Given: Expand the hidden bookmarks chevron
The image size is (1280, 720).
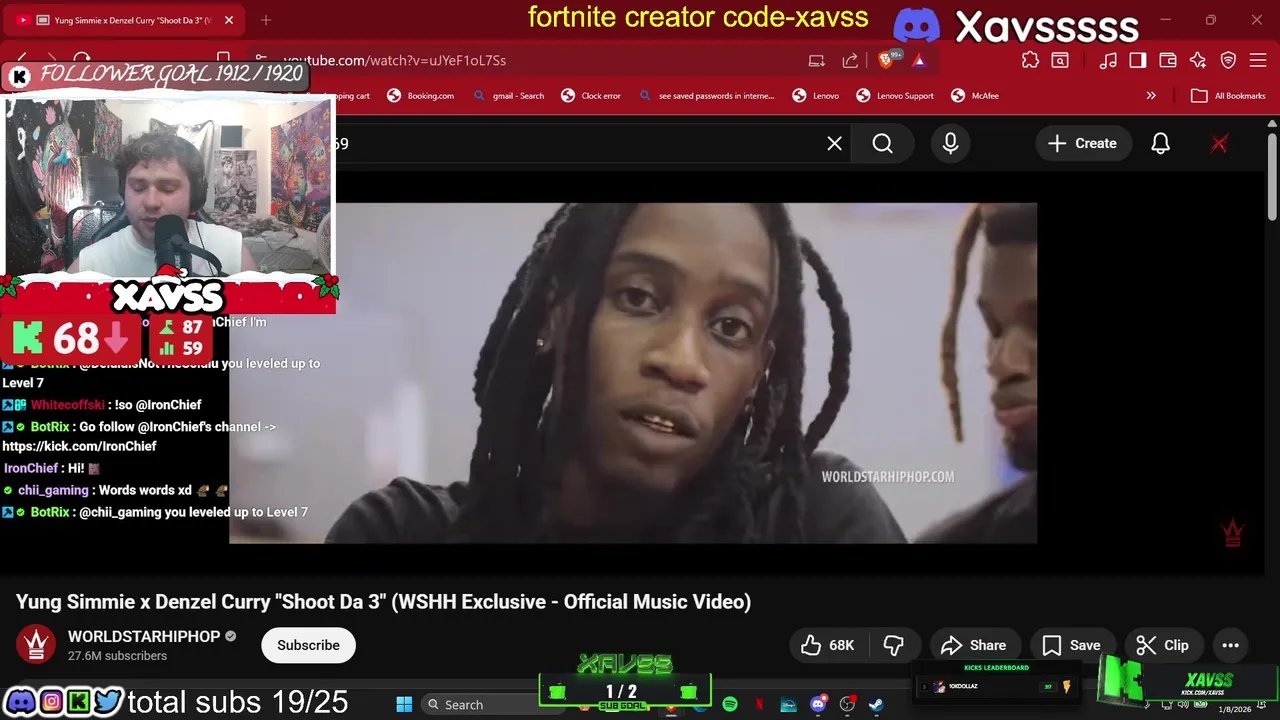Looking at the screenshot, I should 1151,96.
